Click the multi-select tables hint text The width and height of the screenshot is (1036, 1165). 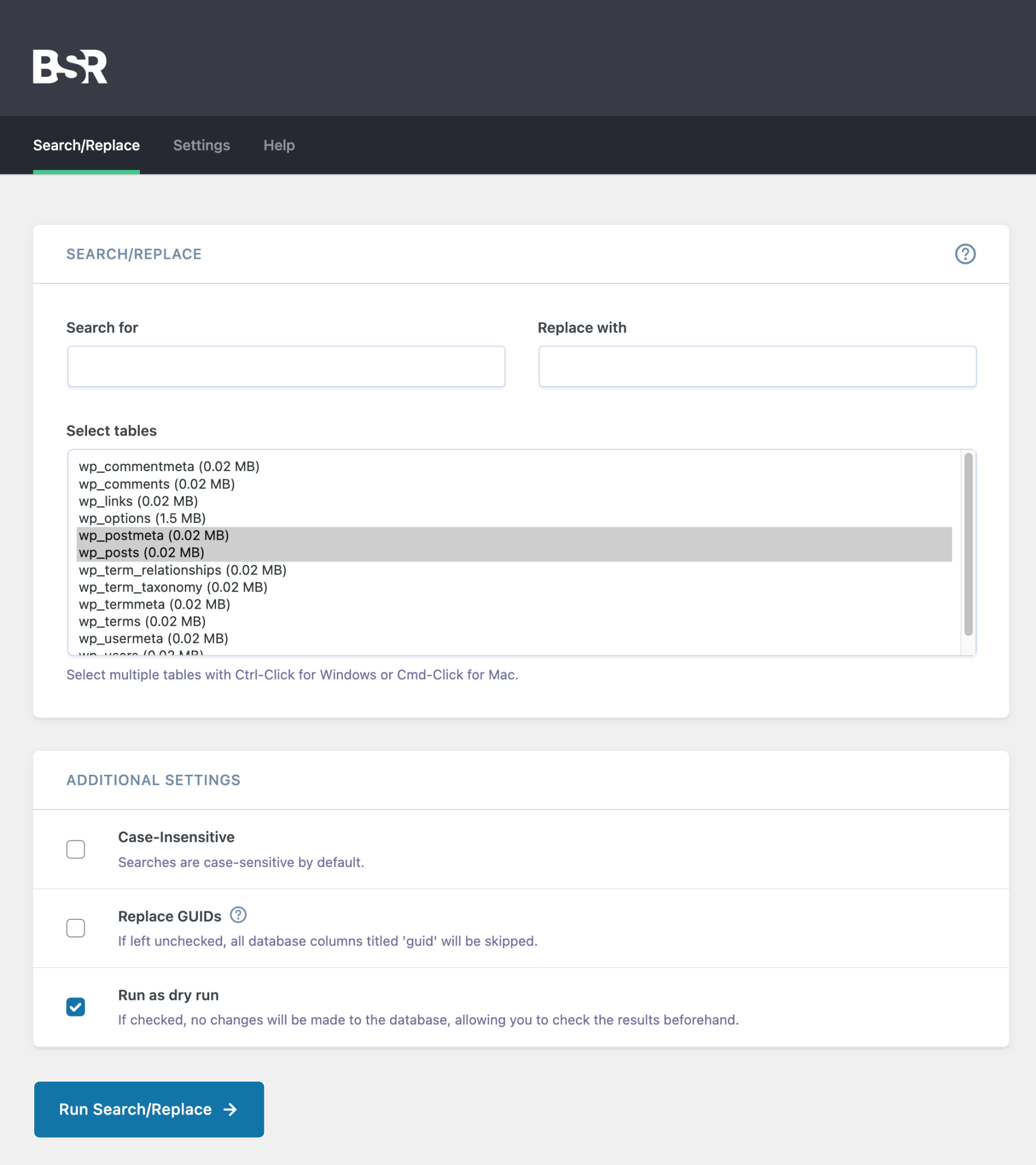point(292,674)
